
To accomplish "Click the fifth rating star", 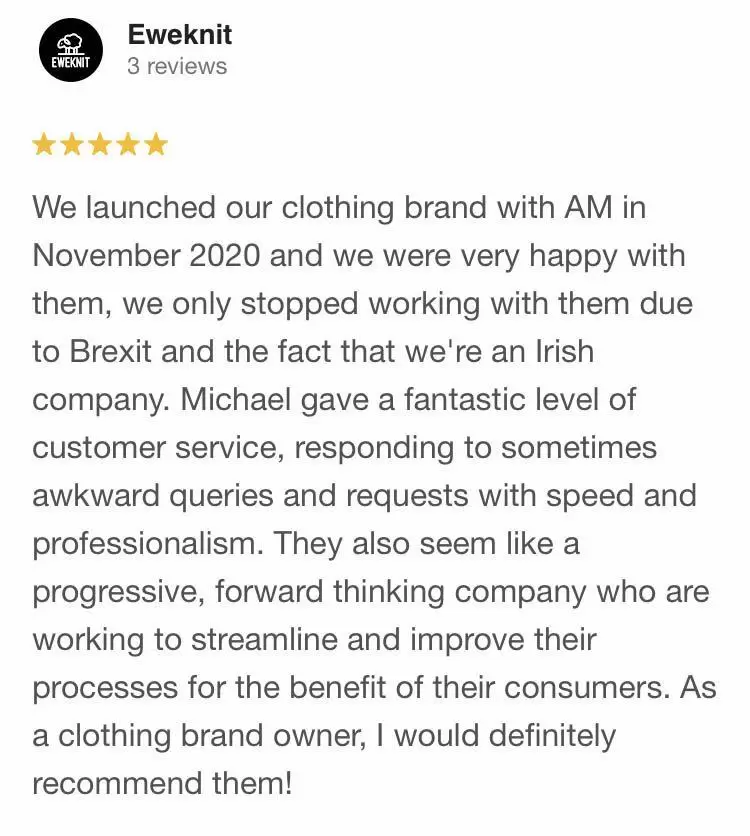I will [x=157, y=144].
